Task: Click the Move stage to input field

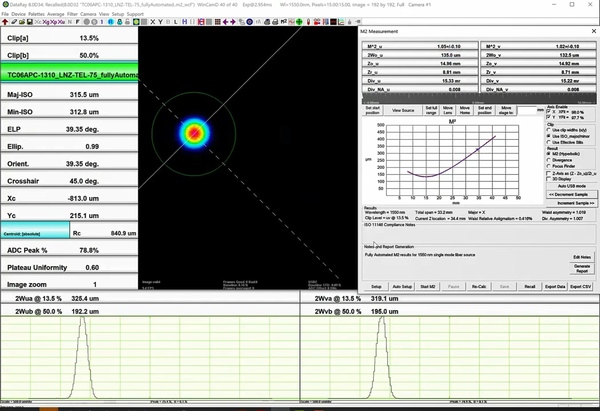Action: click(x=526, y=110)
